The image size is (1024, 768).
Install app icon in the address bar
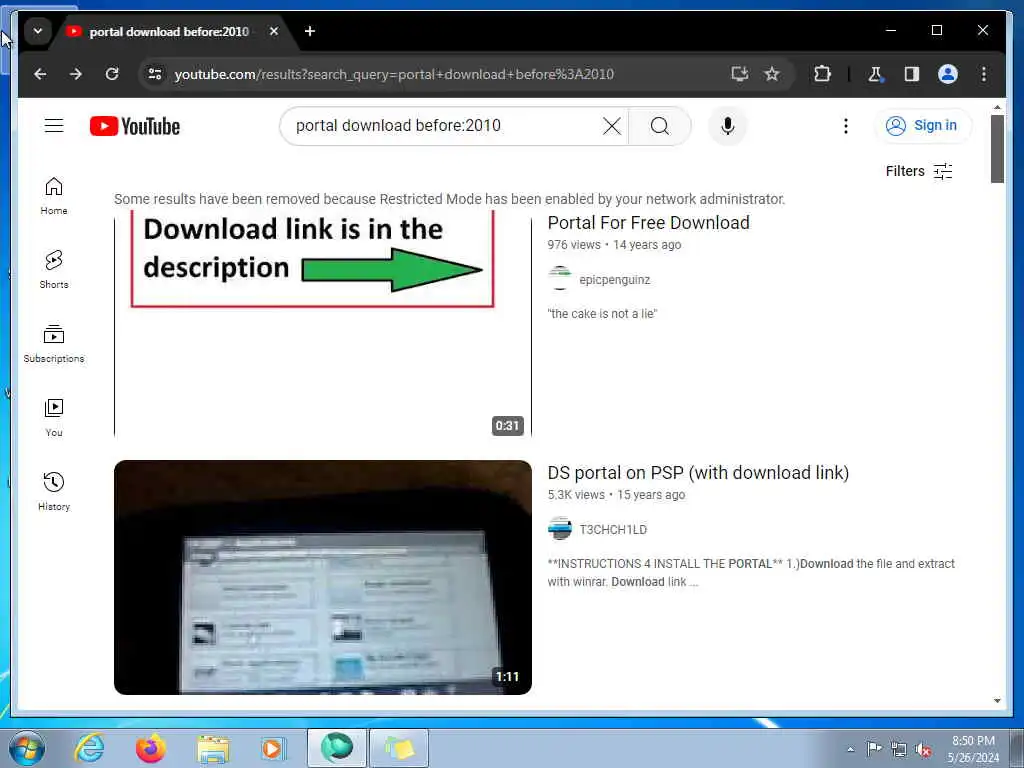point(739,74)
